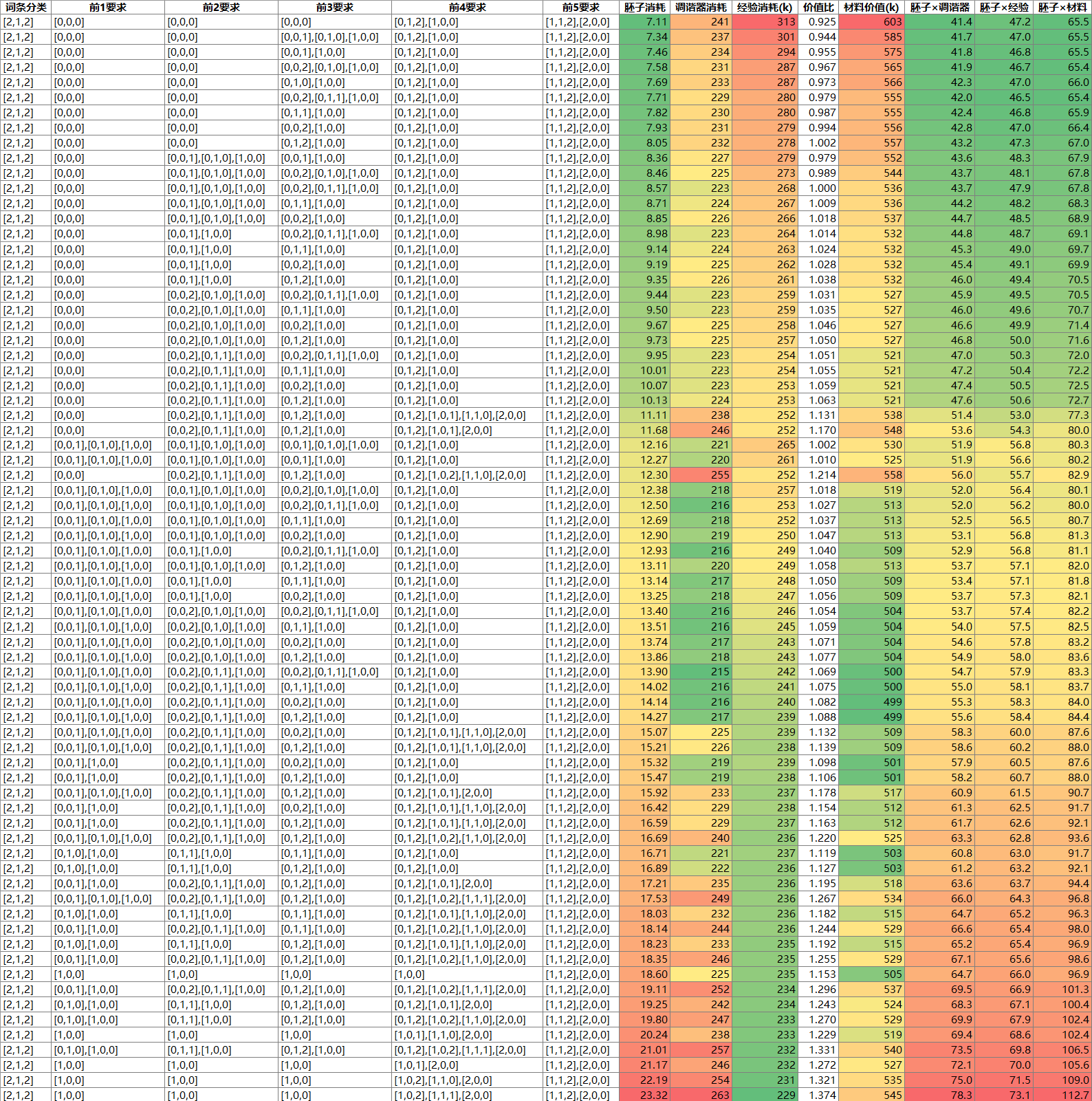Click the cell [1,0,2],[1,1,1],[2,0,0] in last row

(x=467, y=1095)
